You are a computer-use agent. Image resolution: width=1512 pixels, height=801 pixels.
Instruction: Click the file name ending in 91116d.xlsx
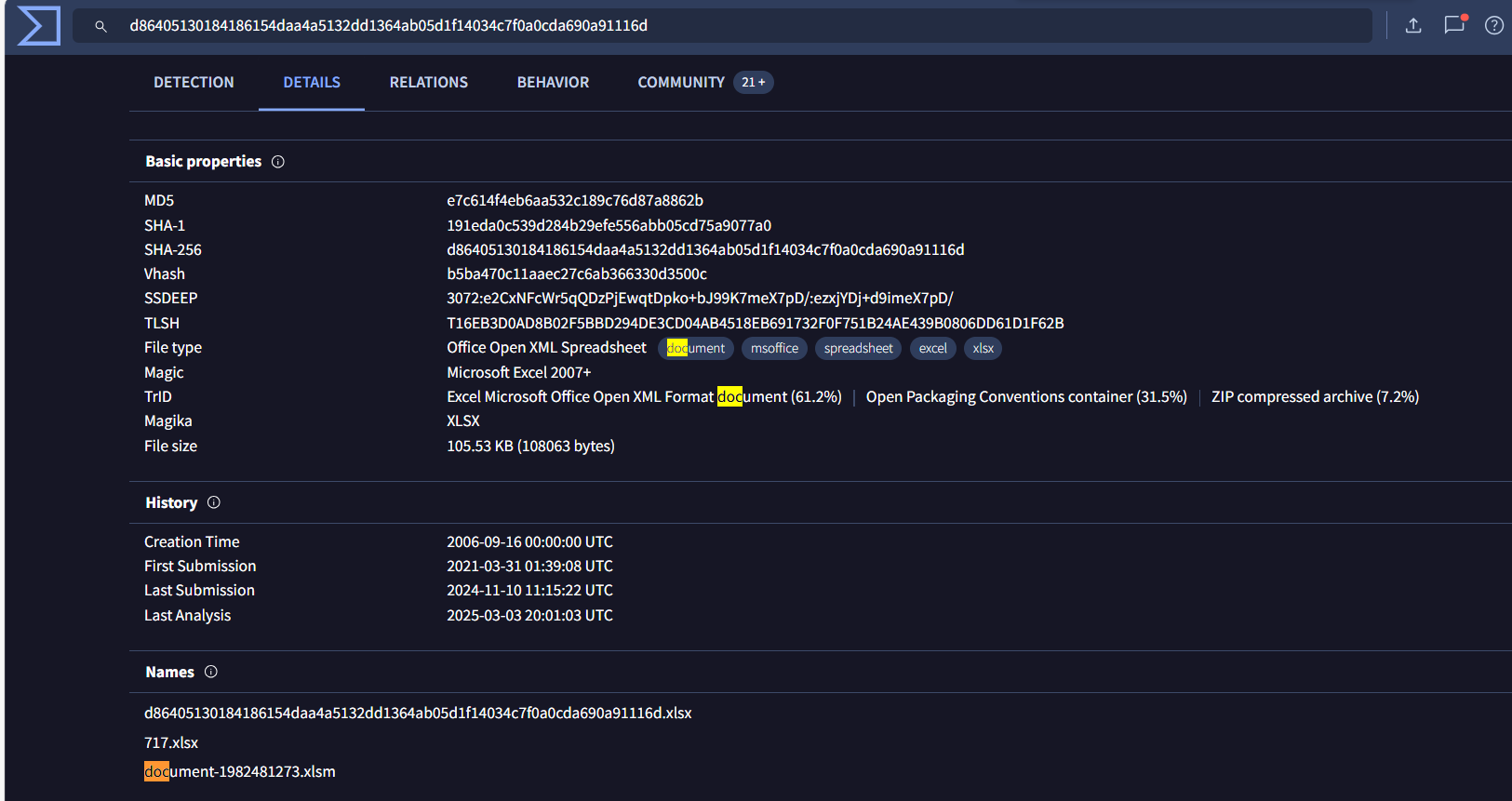418,713
